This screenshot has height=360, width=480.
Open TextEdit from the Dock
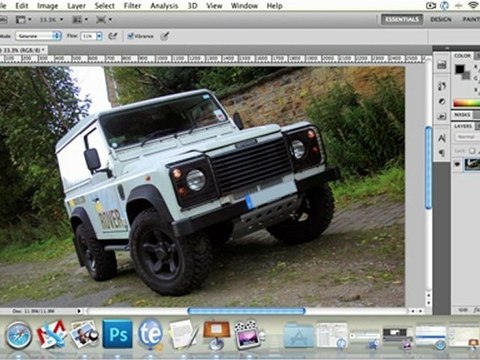pyautogui.click(x=184, y=334)
